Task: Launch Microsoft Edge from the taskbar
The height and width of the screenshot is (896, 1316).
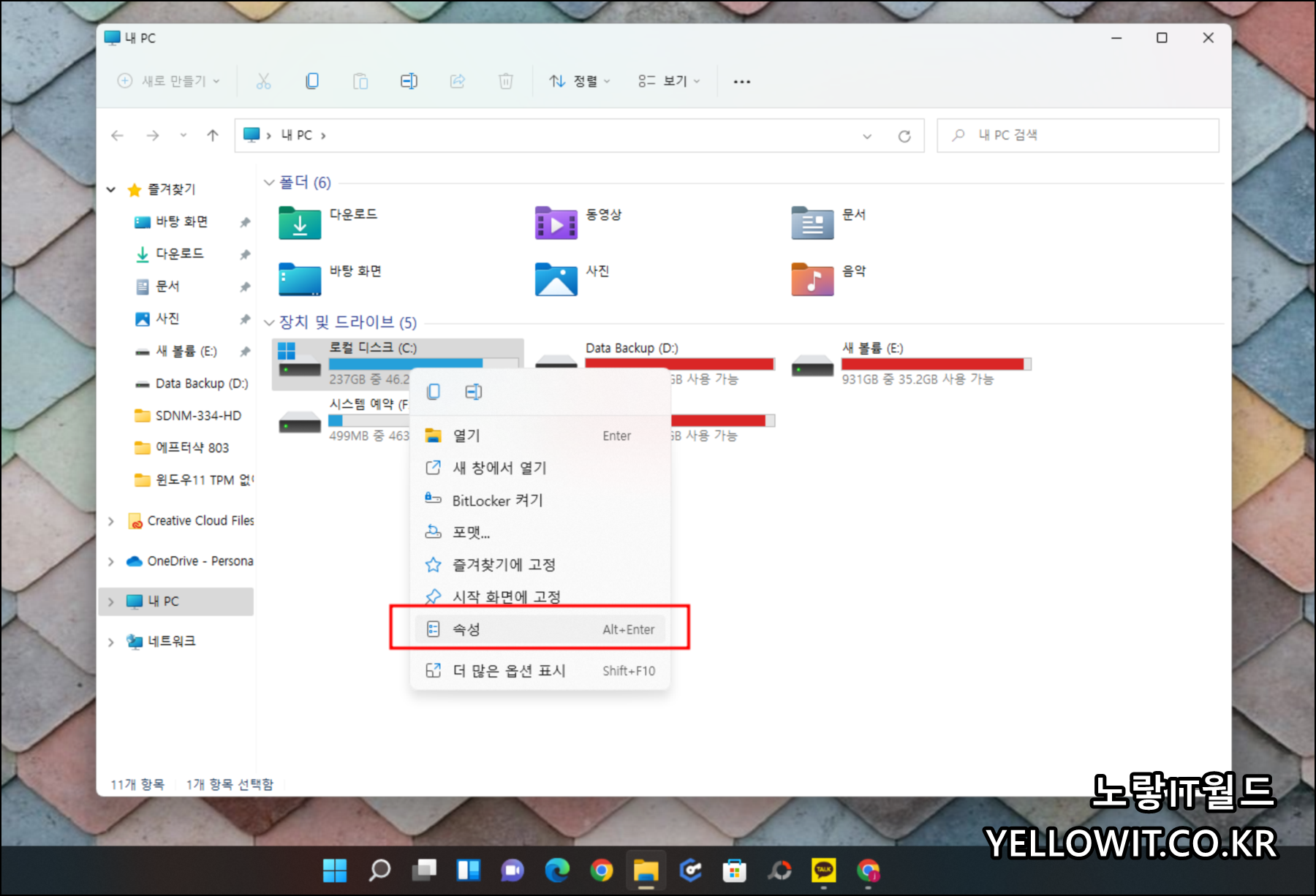Action: (557, 870)
